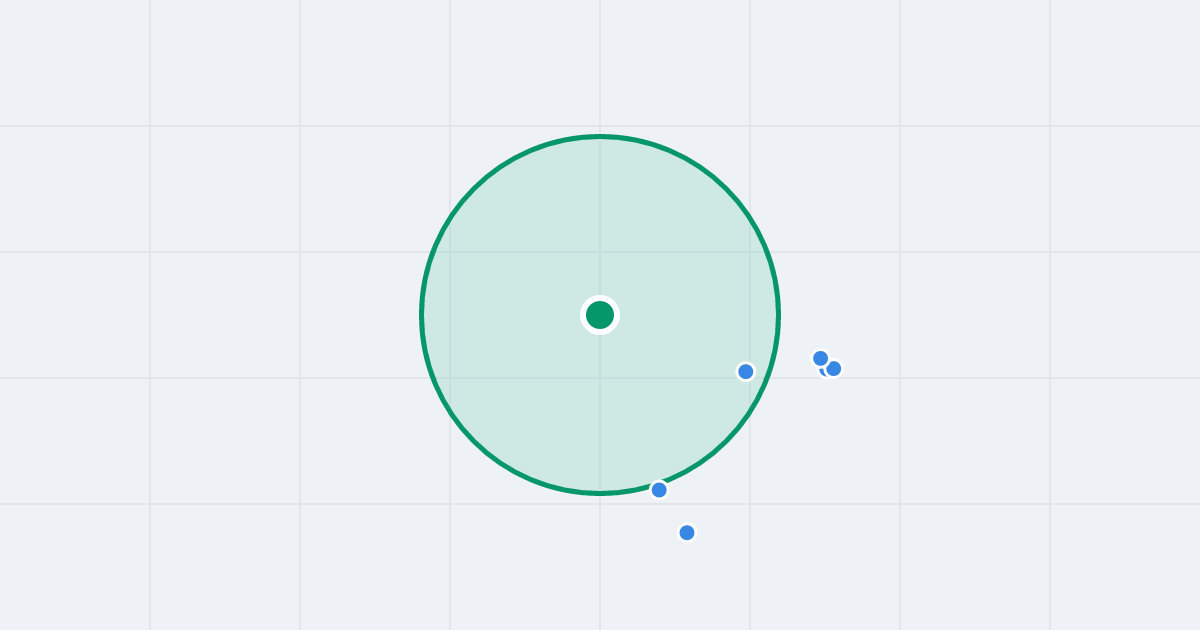Pick the lowest blue dot below the circle
This screenshot has height=630, width=1200.
pos(687,533)
